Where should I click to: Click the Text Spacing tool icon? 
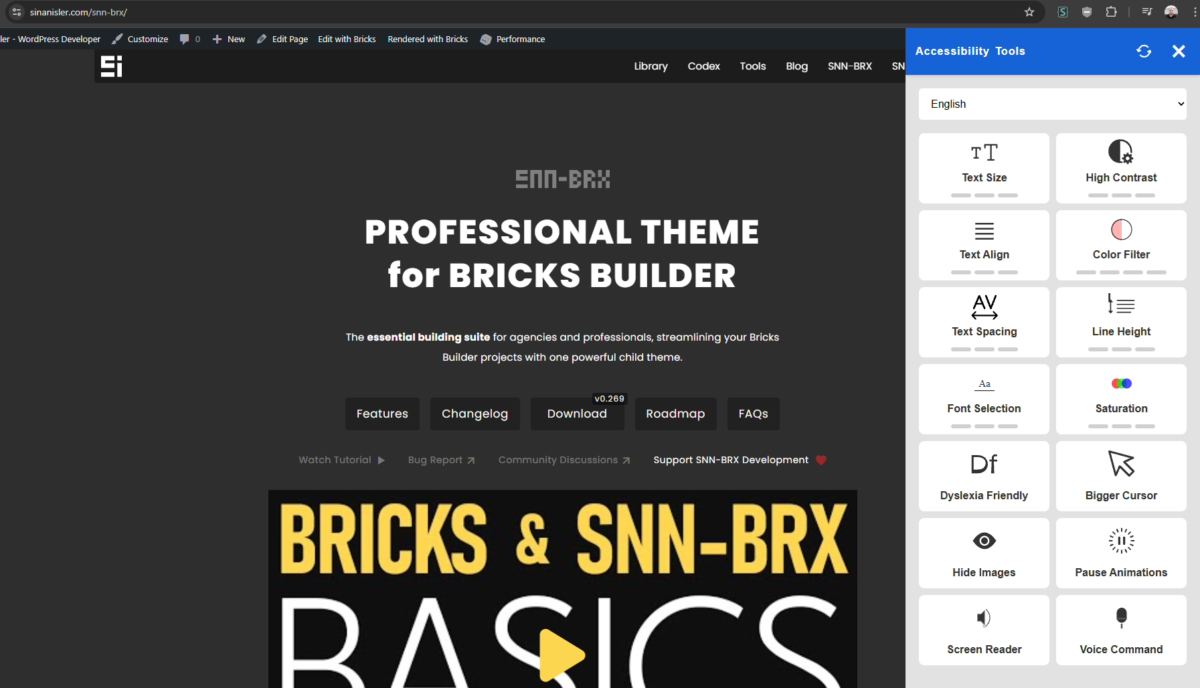[984, 307]
